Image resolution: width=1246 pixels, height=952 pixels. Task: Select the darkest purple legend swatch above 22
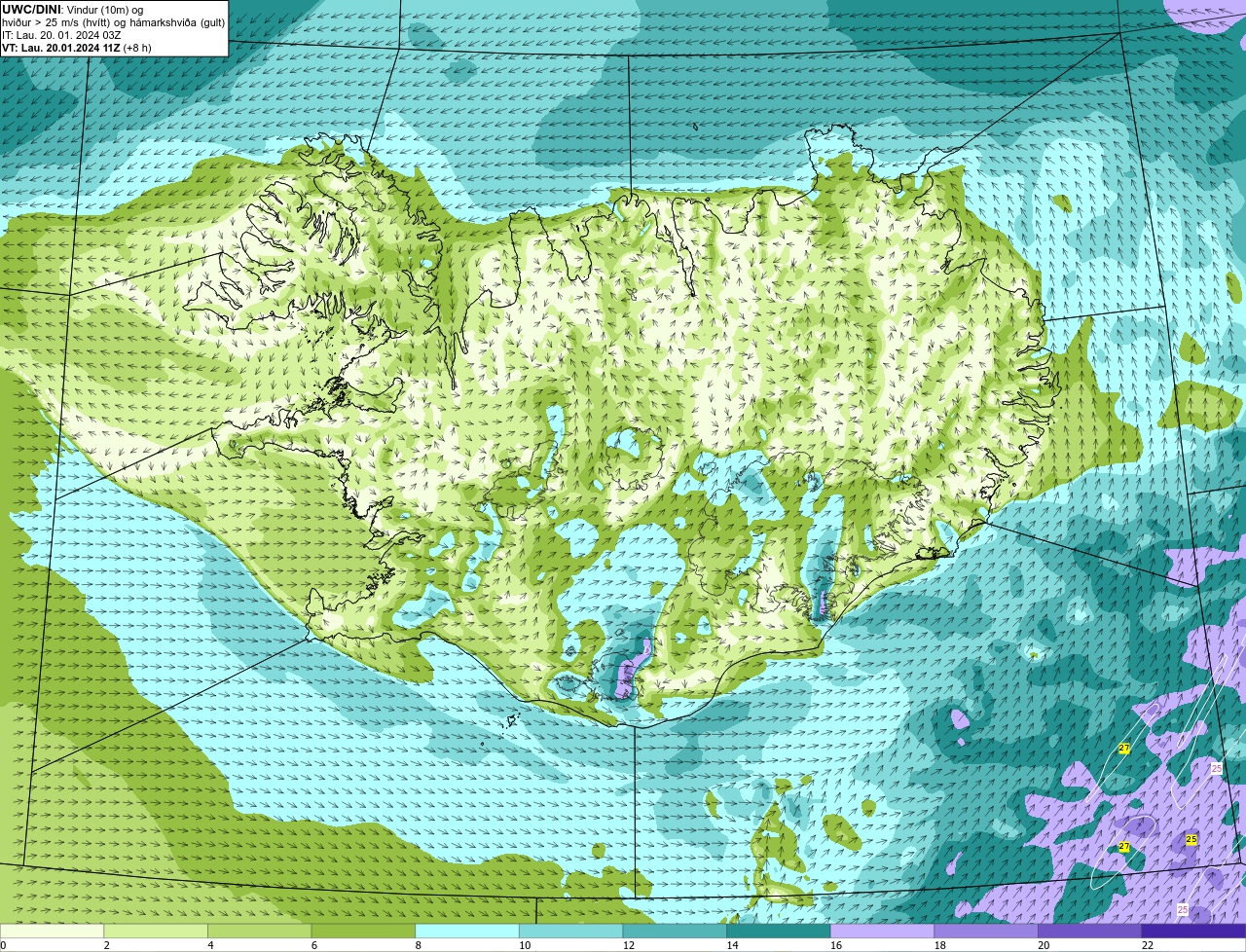point(1193,931)
